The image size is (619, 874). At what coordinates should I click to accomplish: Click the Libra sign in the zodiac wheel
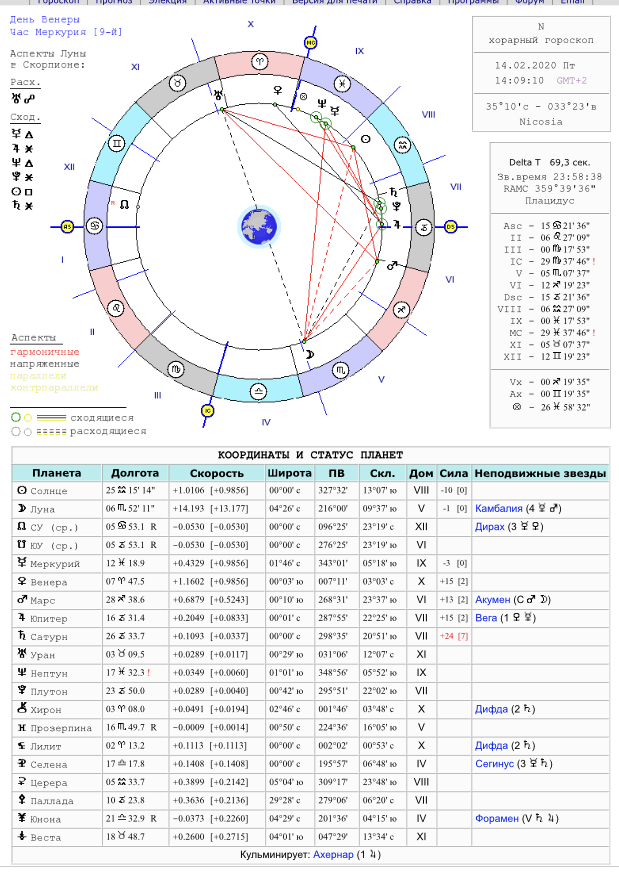(259, 392)
